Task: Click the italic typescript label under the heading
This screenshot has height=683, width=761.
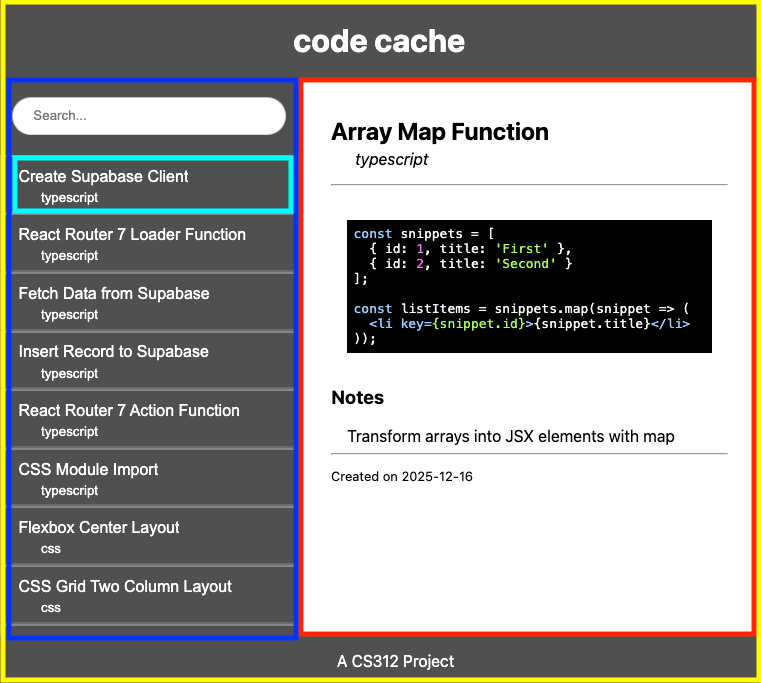Action: pyautogui.click(x=392, y=160)
